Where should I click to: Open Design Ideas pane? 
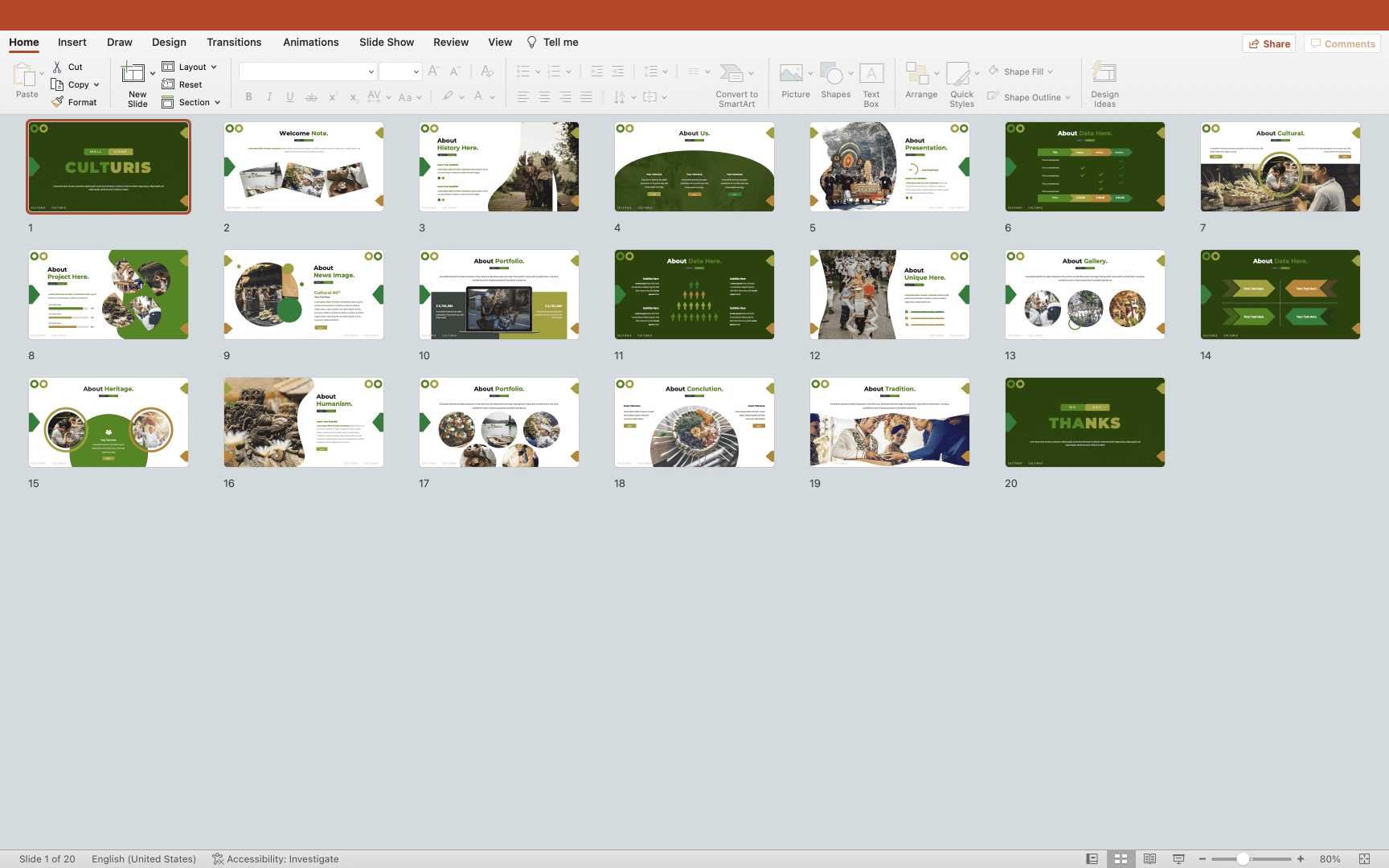pyautogui.click(x=1104, y=74)
